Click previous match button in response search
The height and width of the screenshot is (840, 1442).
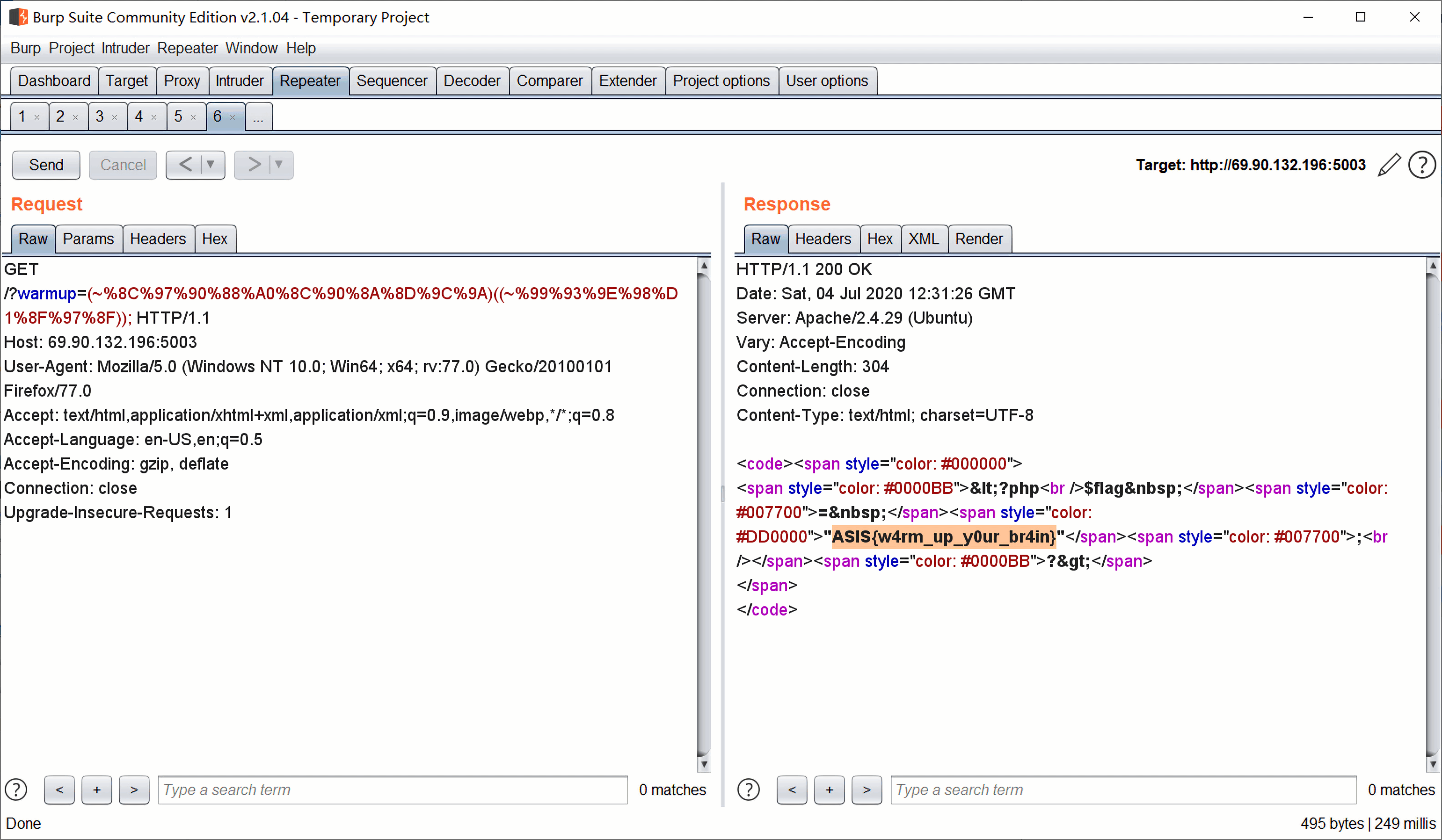click(x=792, y=789)
